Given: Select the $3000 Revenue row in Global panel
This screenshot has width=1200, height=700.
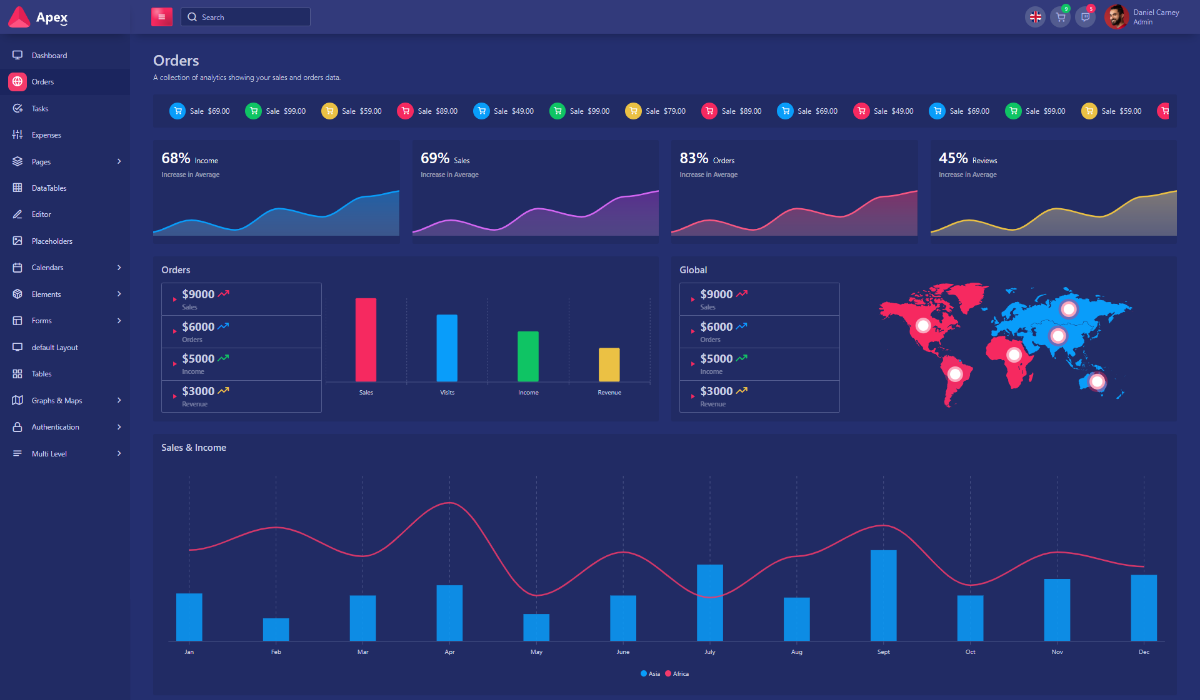Looking at the screenshot, I should point(759,396).
